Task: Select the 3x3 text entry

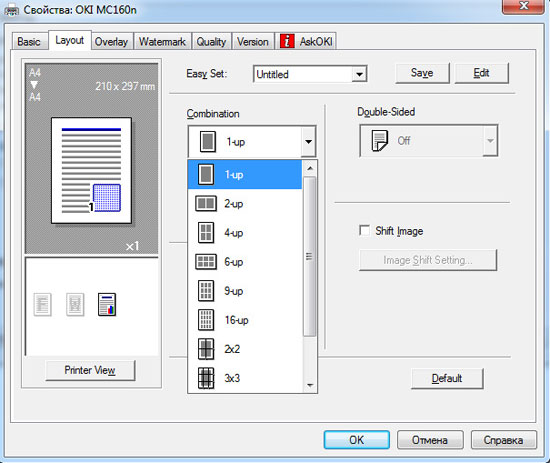Action: [x=232, y=378]
